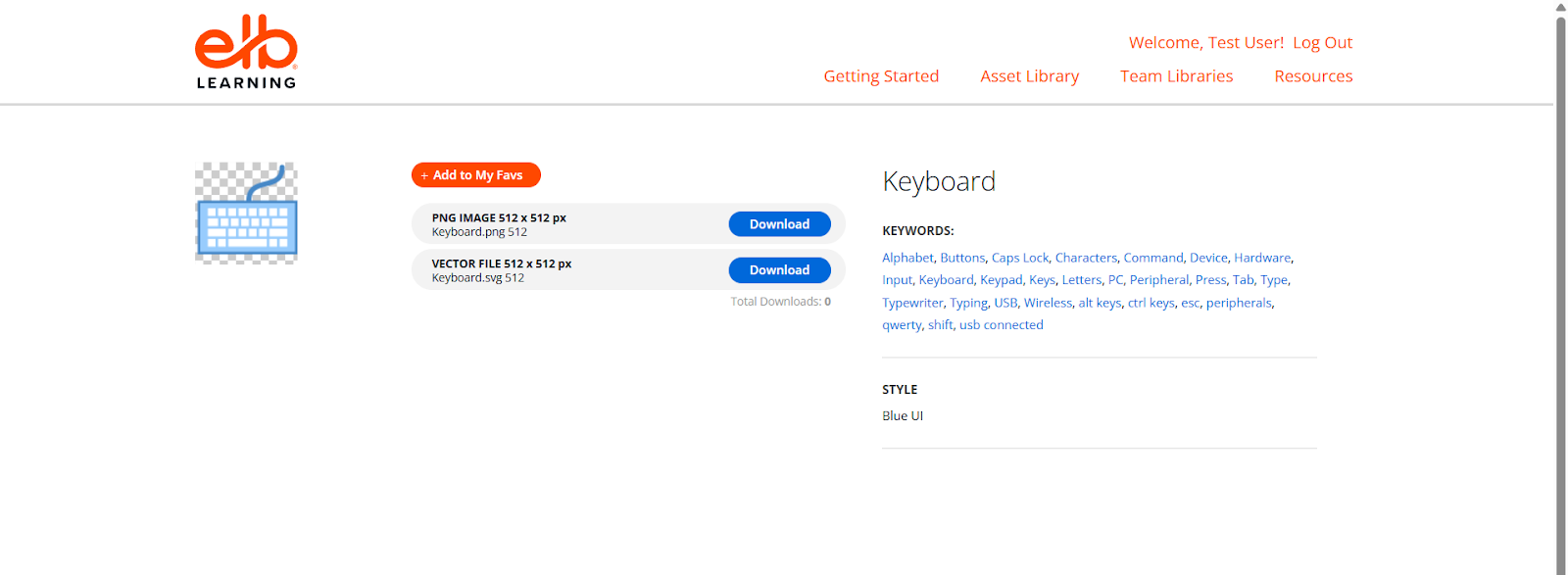Download the Keyboard.svg vector file
The image size is (1568, 575).
point(779,270)
